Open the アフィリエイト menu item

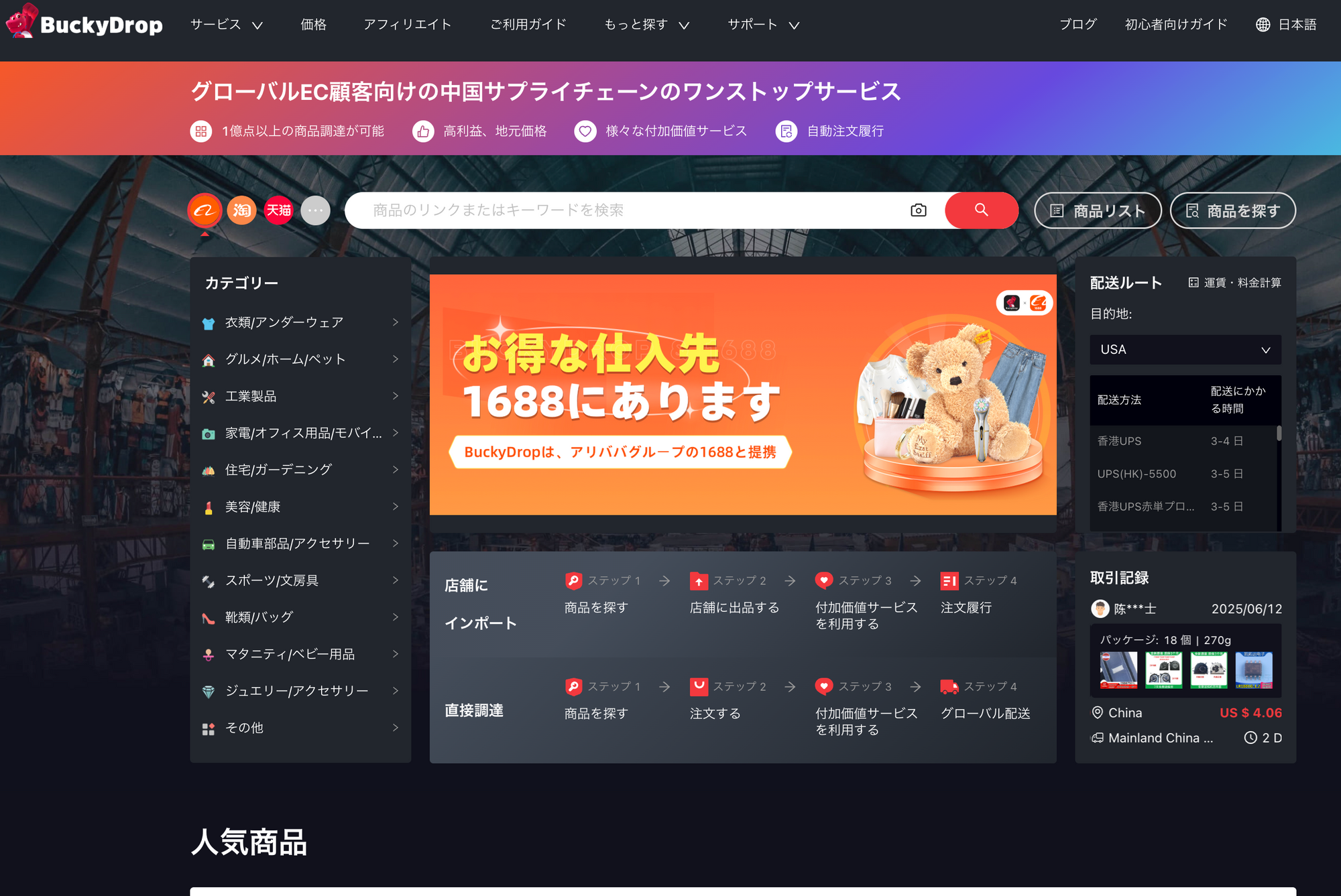tap(408, 25)
